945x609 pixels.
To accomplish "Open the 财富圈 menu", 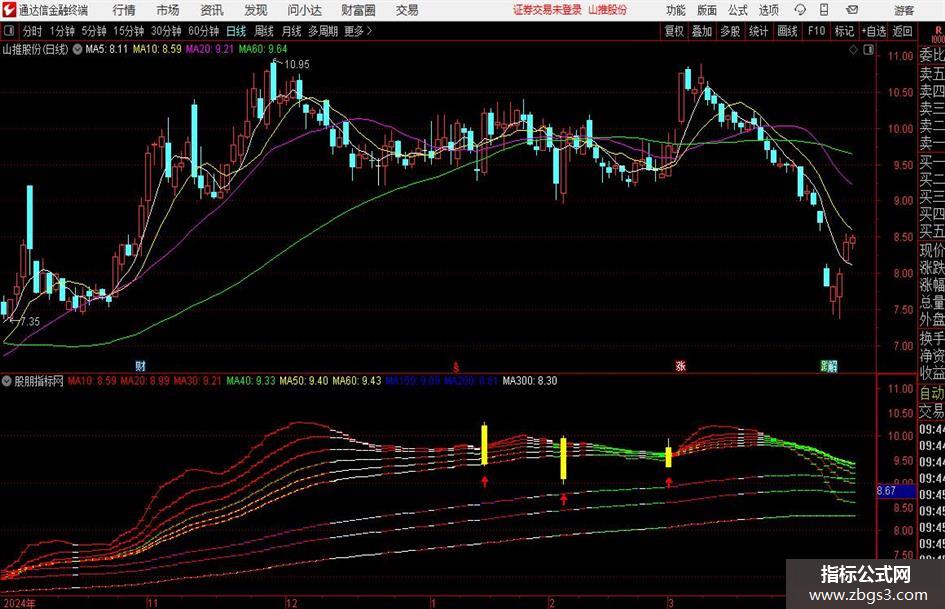I will coord(358,10).
